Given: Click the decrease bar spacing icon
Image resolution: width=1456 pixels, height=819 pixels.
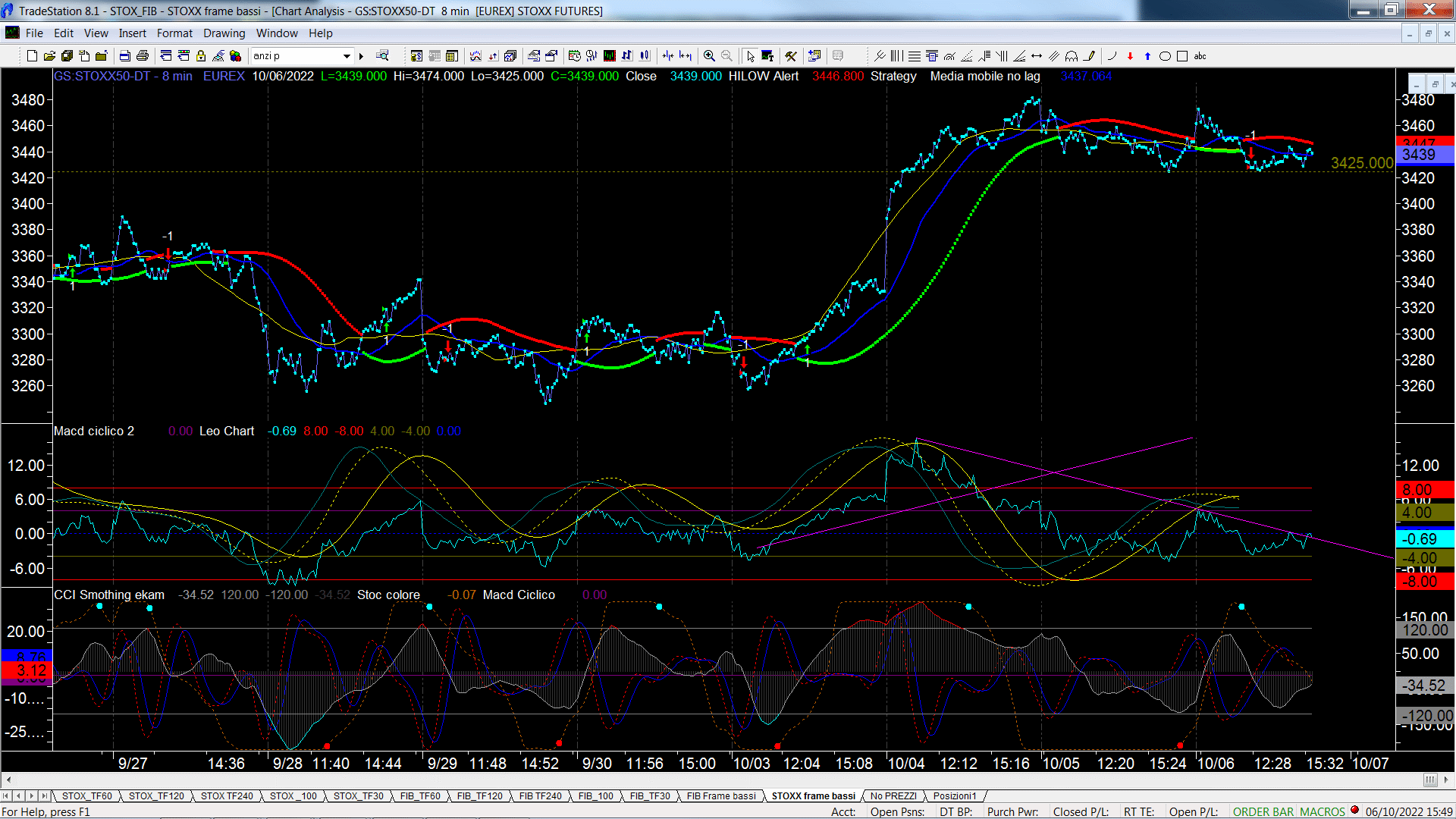Looking at the screenshot, I should tap(668, 56).
